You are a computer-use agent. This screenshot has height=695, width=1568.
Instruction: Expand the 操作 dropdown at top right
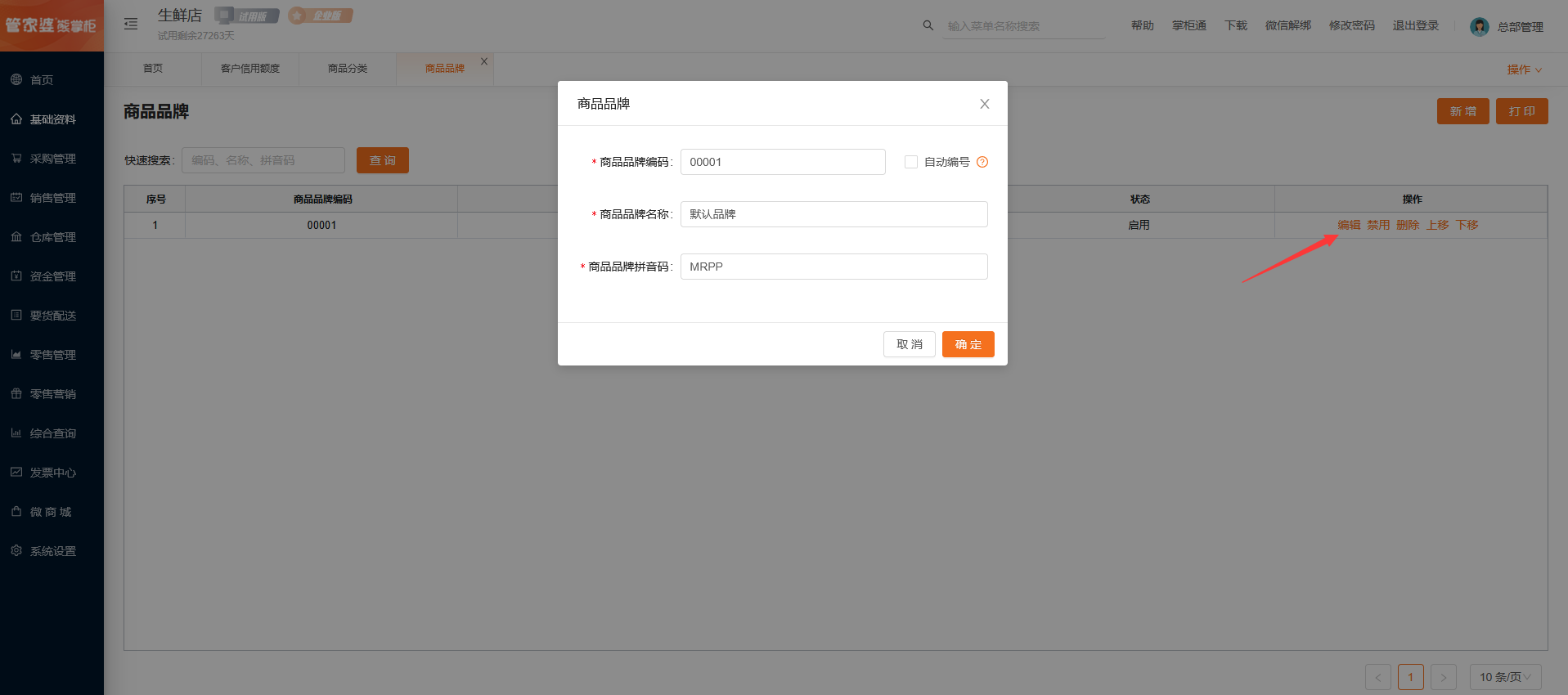tap(1525, 69)
